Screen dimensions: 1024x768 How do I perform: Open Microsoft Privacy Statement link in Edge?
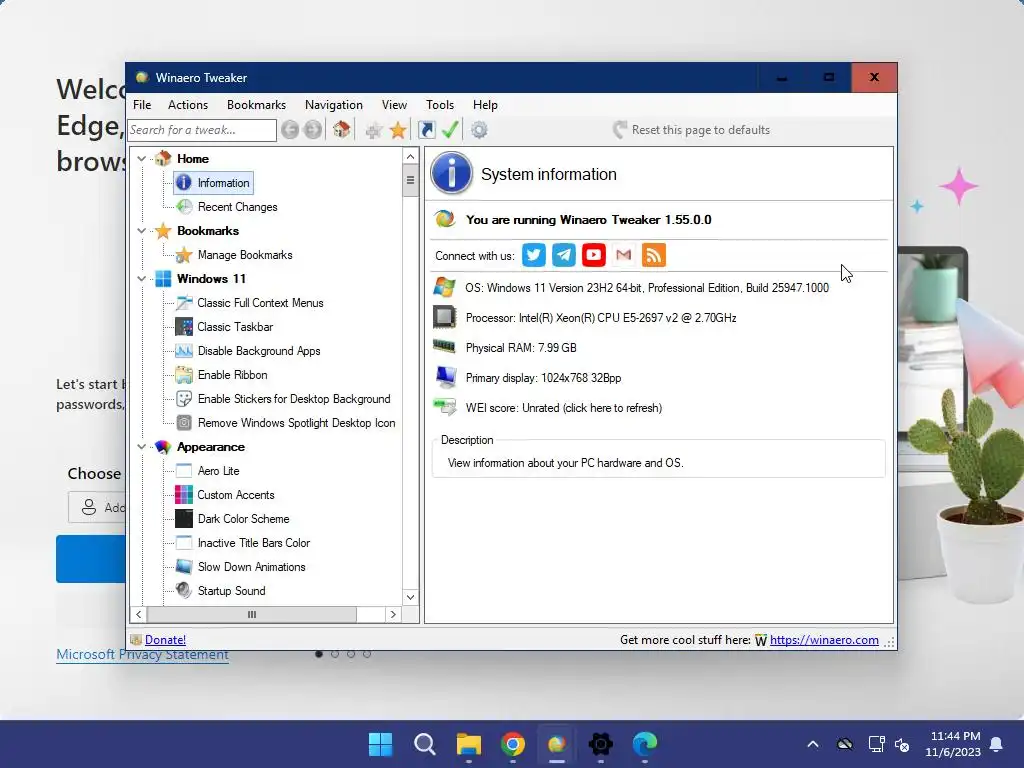pyautogui.click(x=142, y=654)
